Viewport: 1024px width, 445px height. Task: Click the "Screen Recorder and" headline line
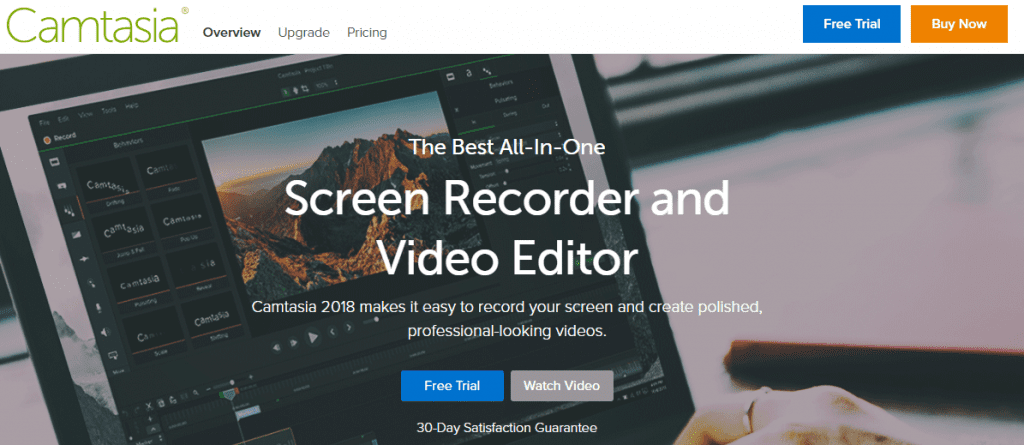click(x=507, y=199)
